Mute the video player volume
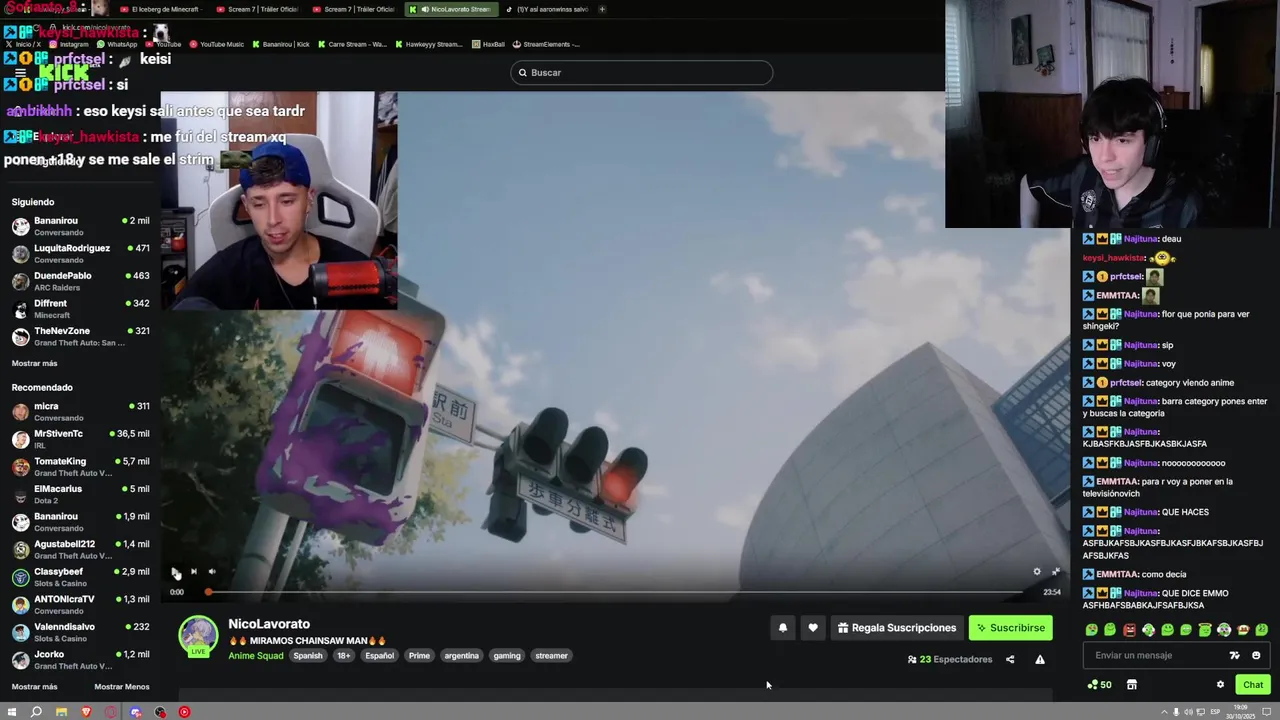 pos(212,572)
